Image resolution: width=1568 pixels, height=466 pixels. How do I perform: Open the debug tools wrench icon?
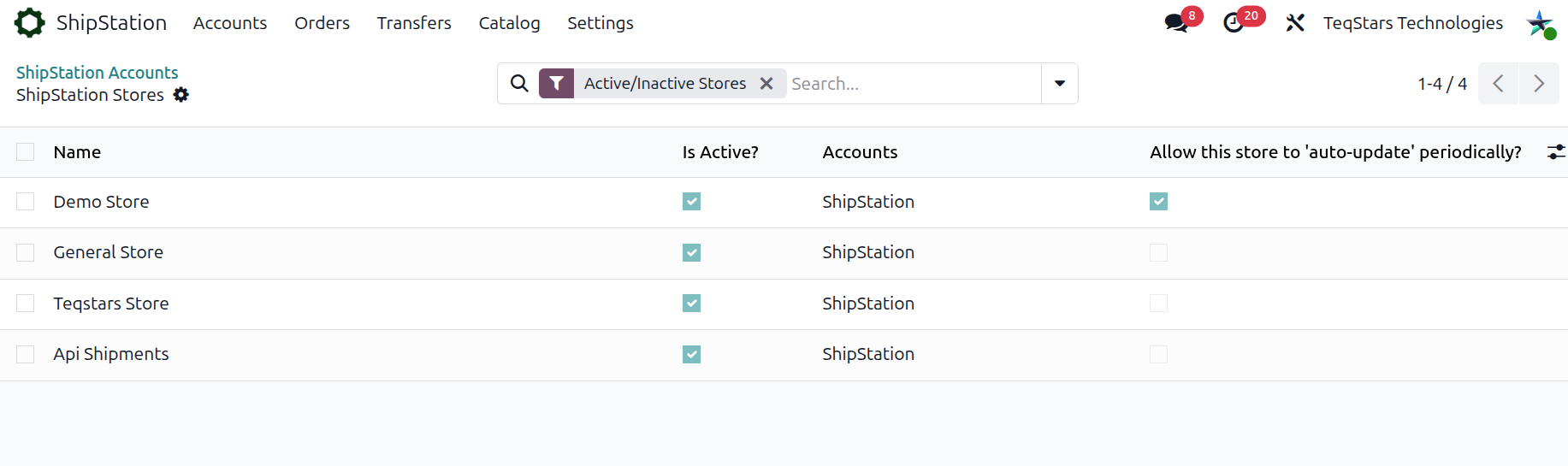pyautogui.click(x=1295, y=23)
